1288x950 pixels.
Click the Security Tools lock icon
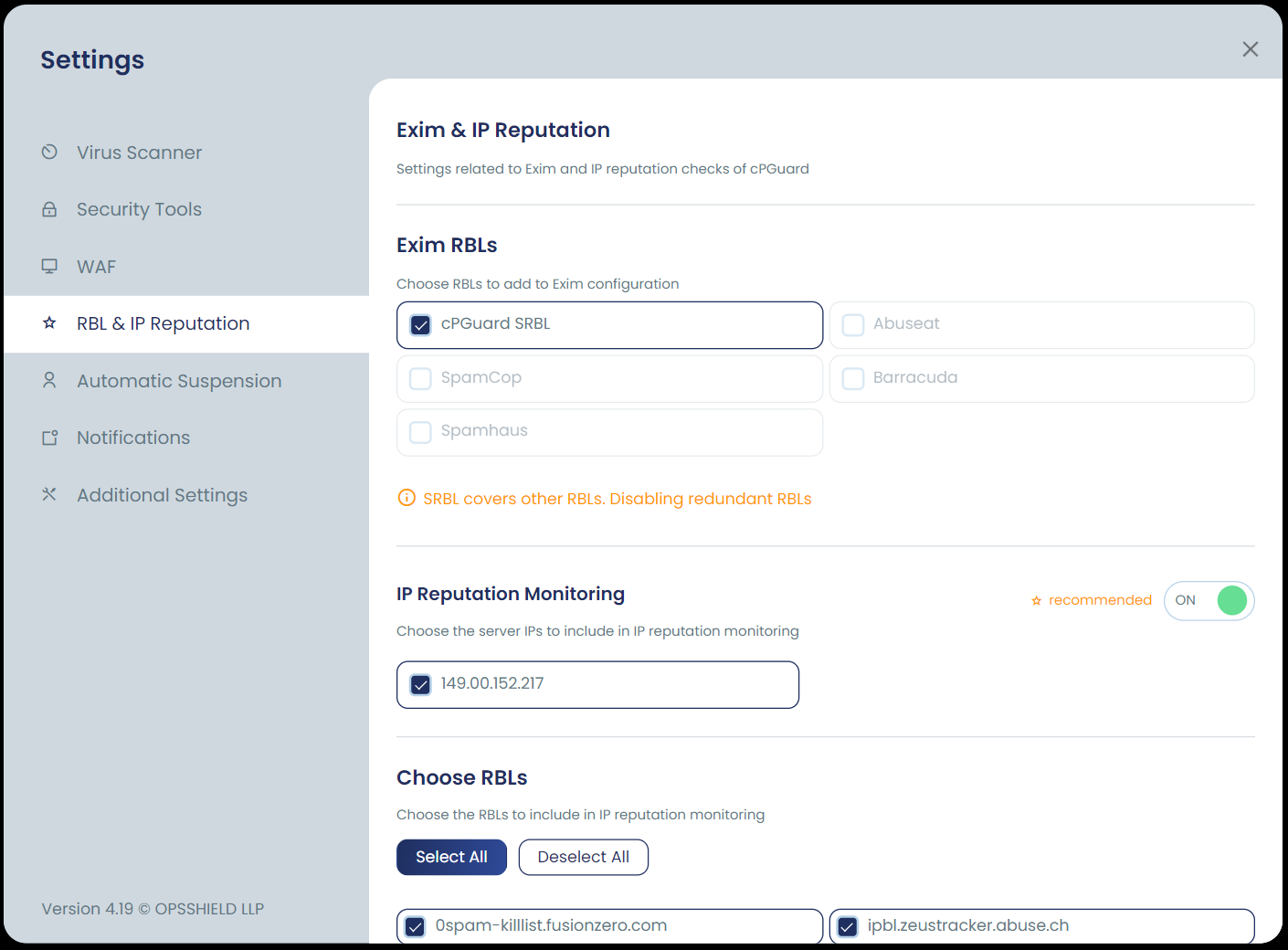[x=49, y=209]
